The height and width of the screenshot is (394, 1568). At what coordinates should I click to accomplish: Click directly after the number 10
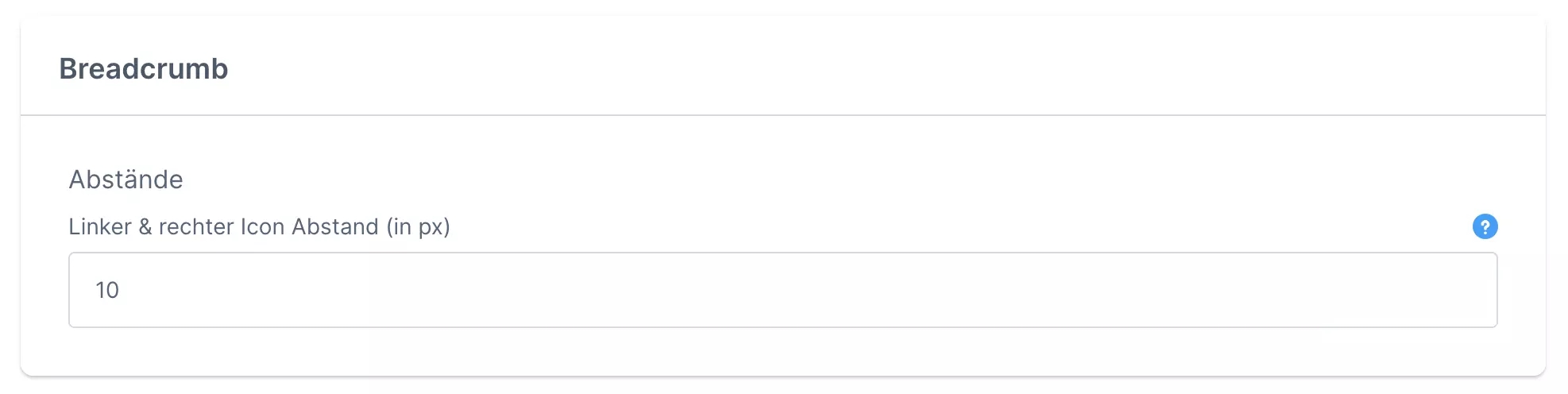[x=122, y=291]
